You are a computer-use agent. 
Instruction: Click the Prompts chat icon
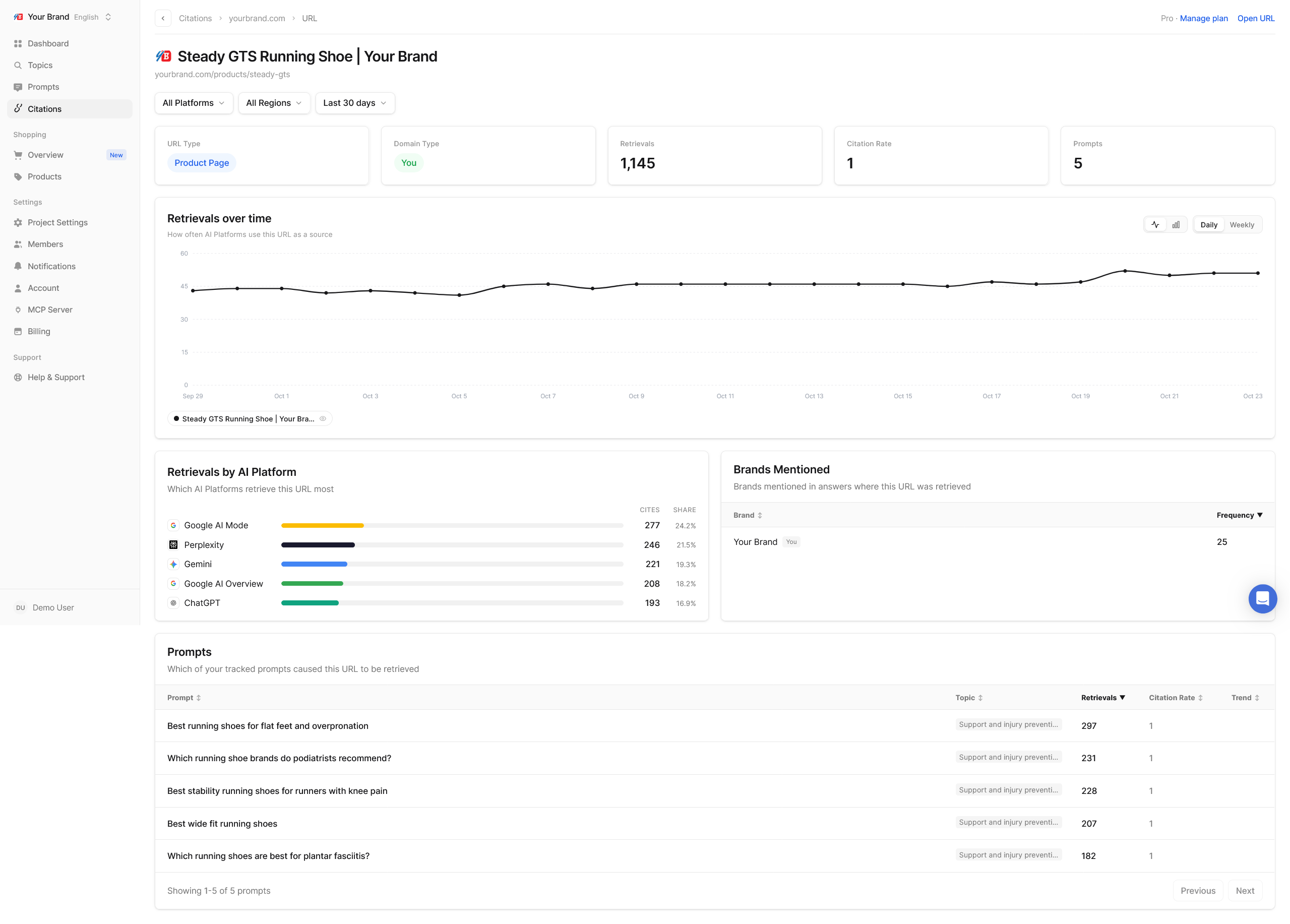click(x=18, y=87)
